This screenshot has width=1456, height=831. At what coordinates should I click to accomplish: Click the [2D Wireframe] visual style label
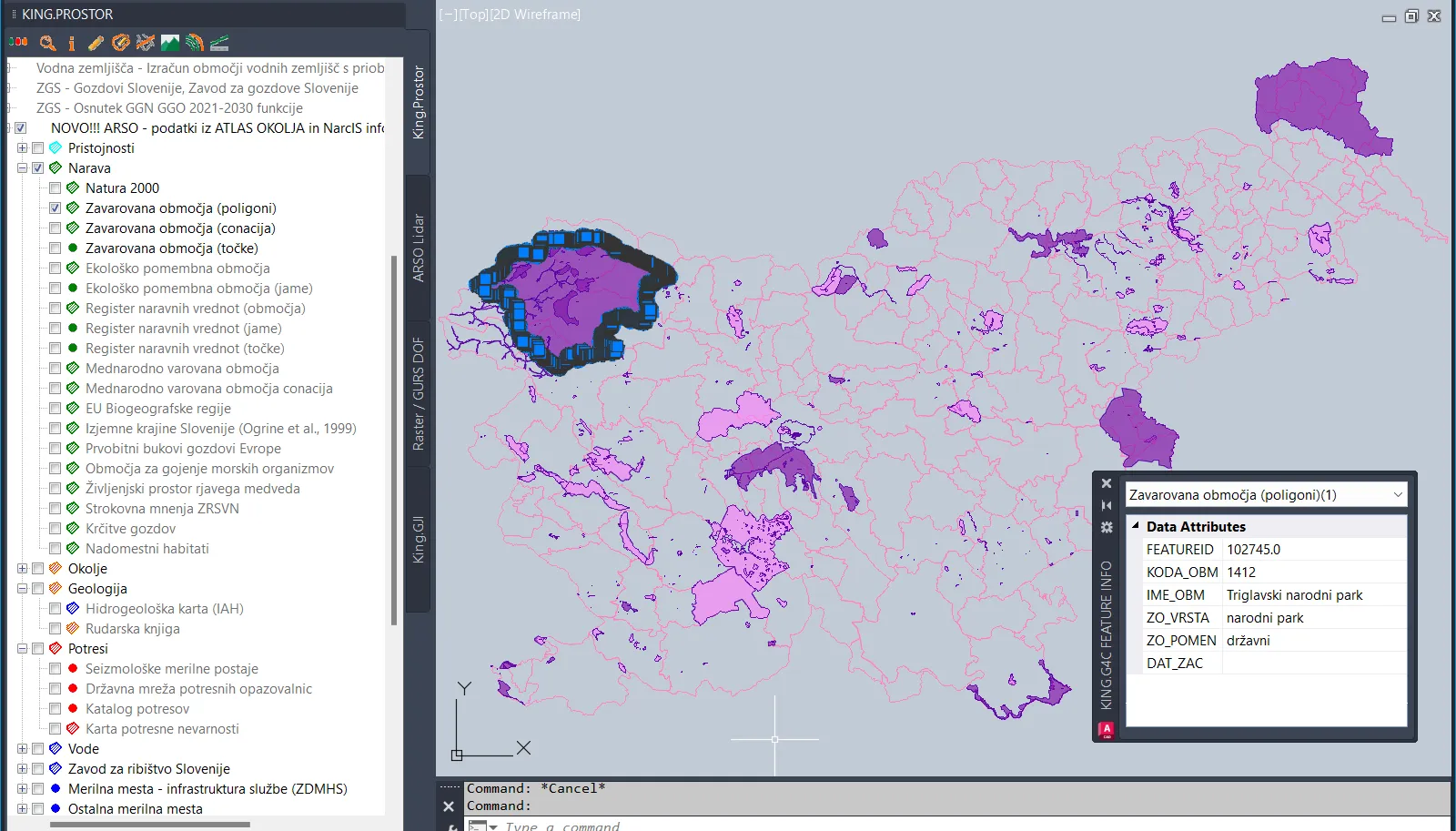(536, 15)
